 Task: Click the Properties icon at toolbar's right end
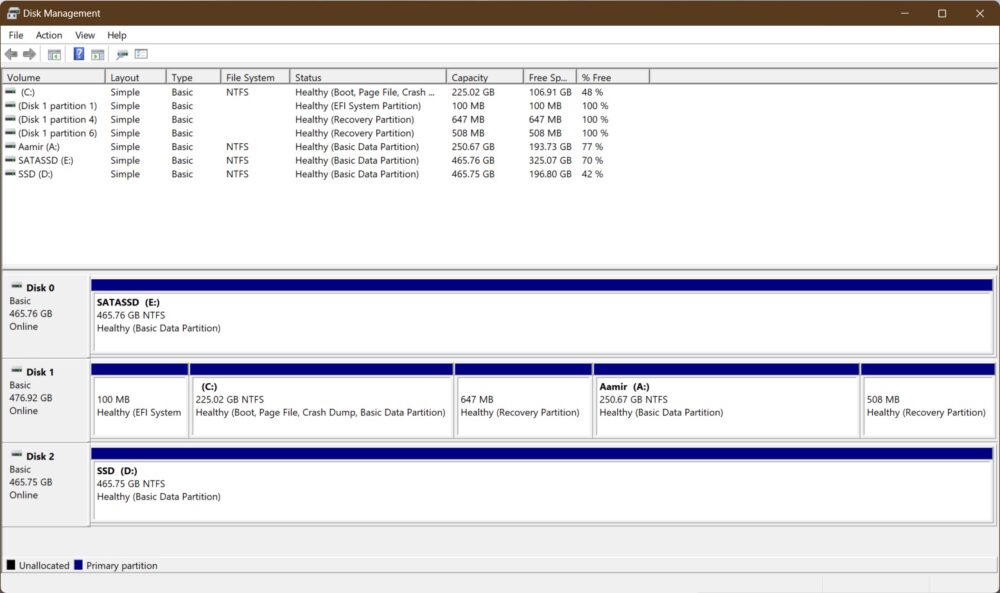pos(140,53)
